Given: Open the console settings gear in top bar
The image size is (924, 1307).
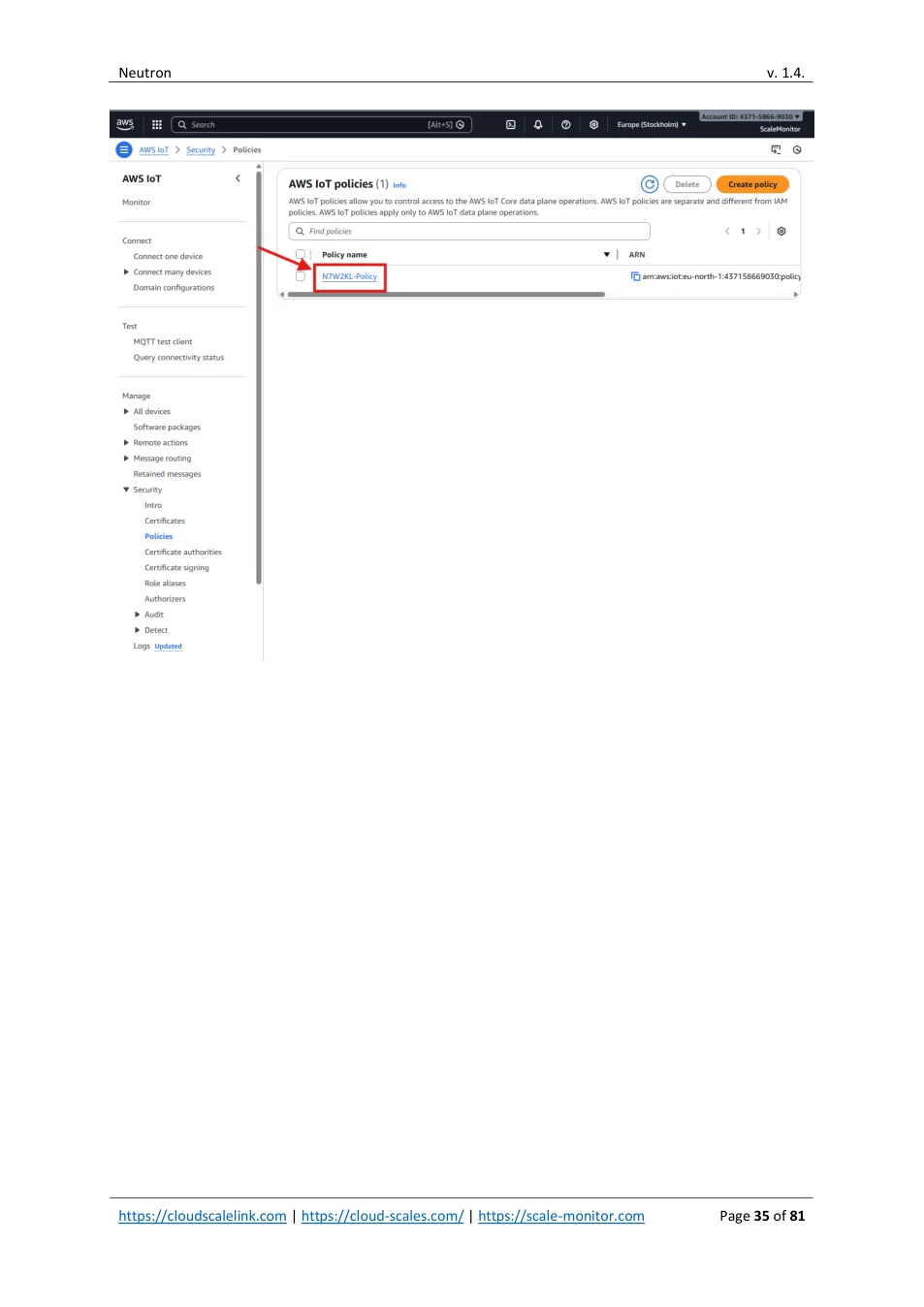Looking at the screenshot, I should 593,124.
